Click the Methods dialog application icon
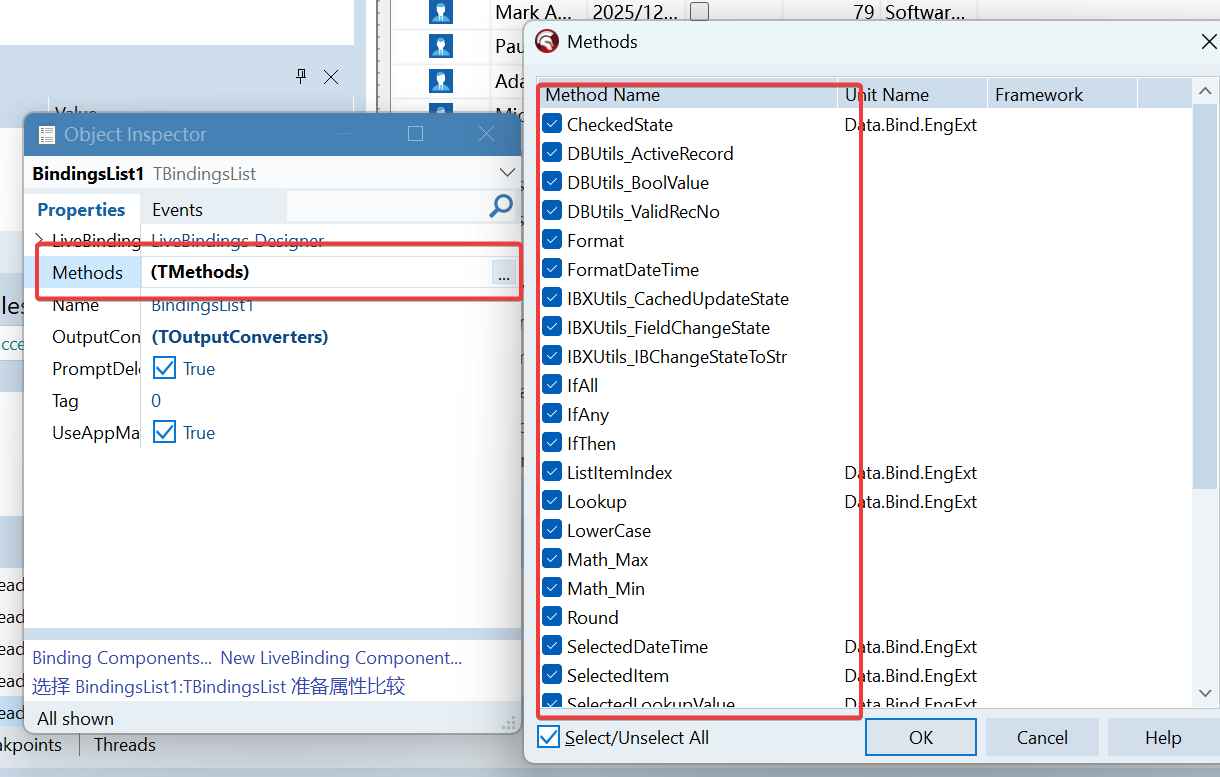Image resolution: width=1220 pixels, height=777 pixels. tap(547, 42)
